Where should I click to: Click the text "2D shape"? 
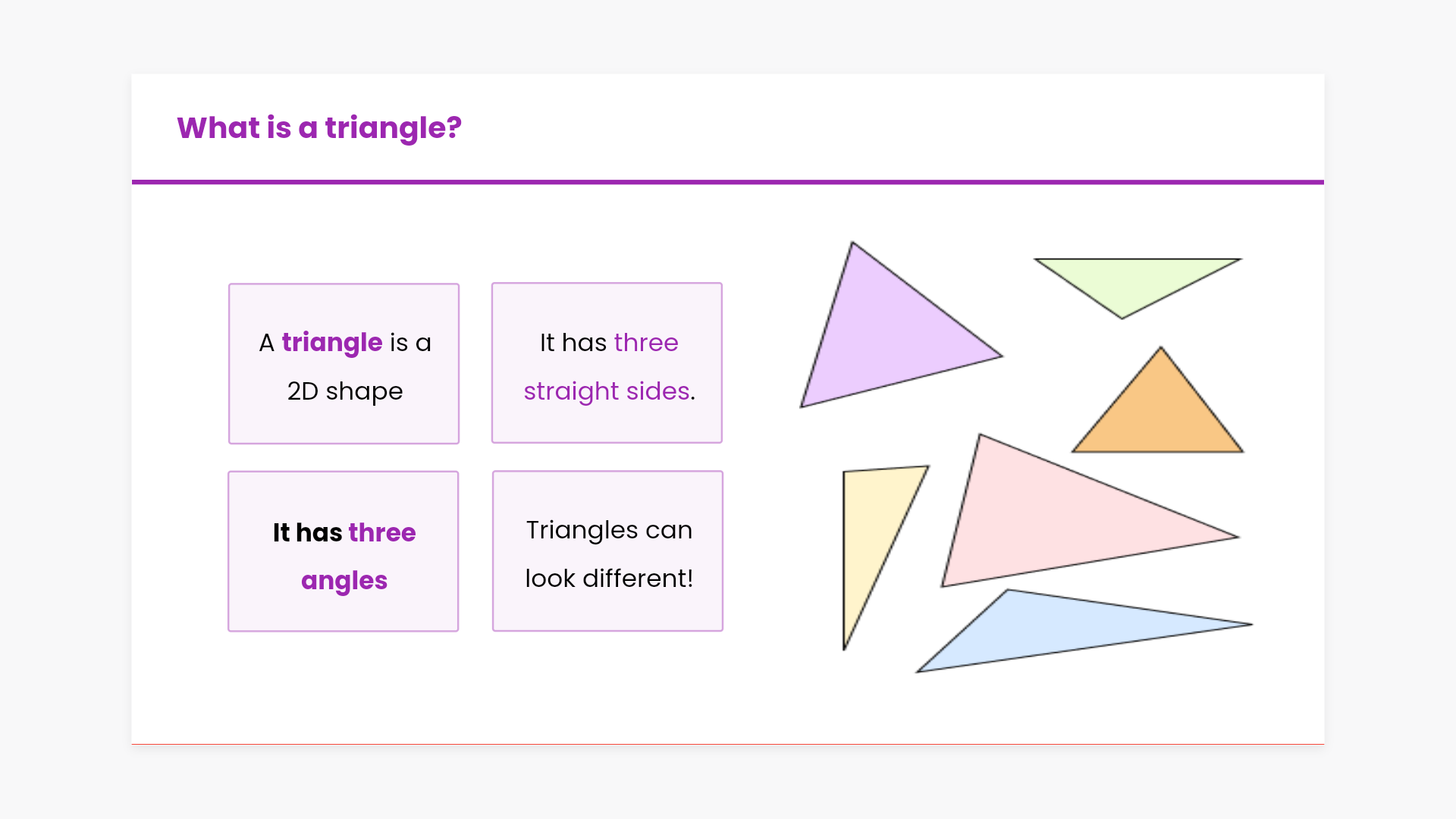[345, 391]
